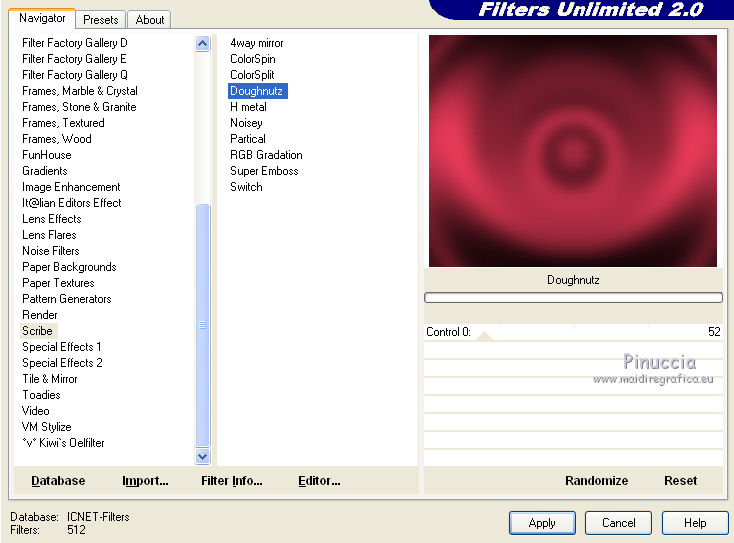Select Toadies category

[x=41, y=395]
